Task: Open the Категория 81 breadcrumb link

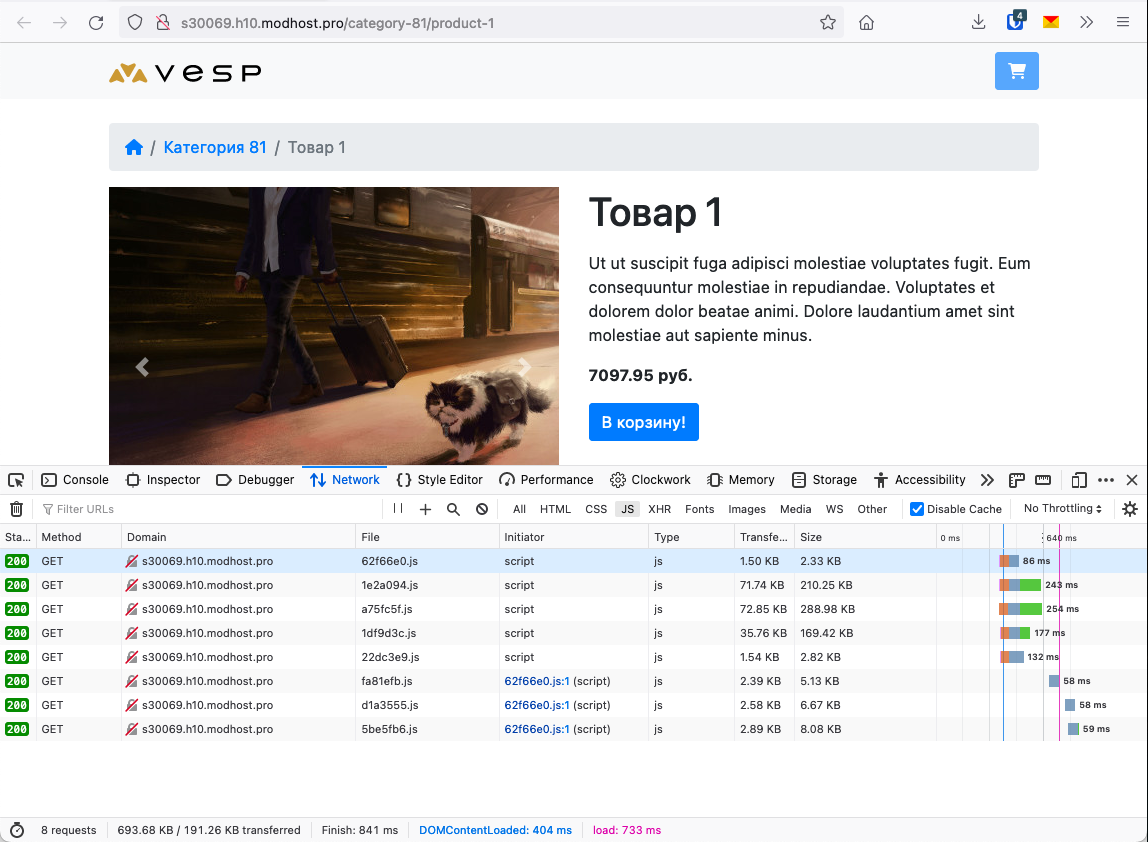Action: point(215,147)
